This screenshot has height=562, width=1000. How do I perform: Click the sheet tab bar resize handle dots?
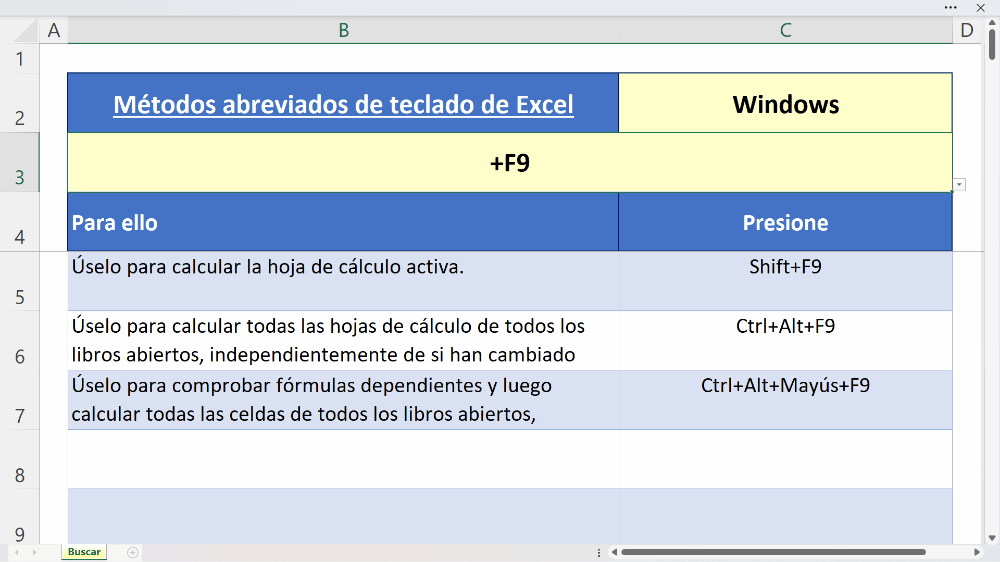pyautogui.click(x=598, y=552)
